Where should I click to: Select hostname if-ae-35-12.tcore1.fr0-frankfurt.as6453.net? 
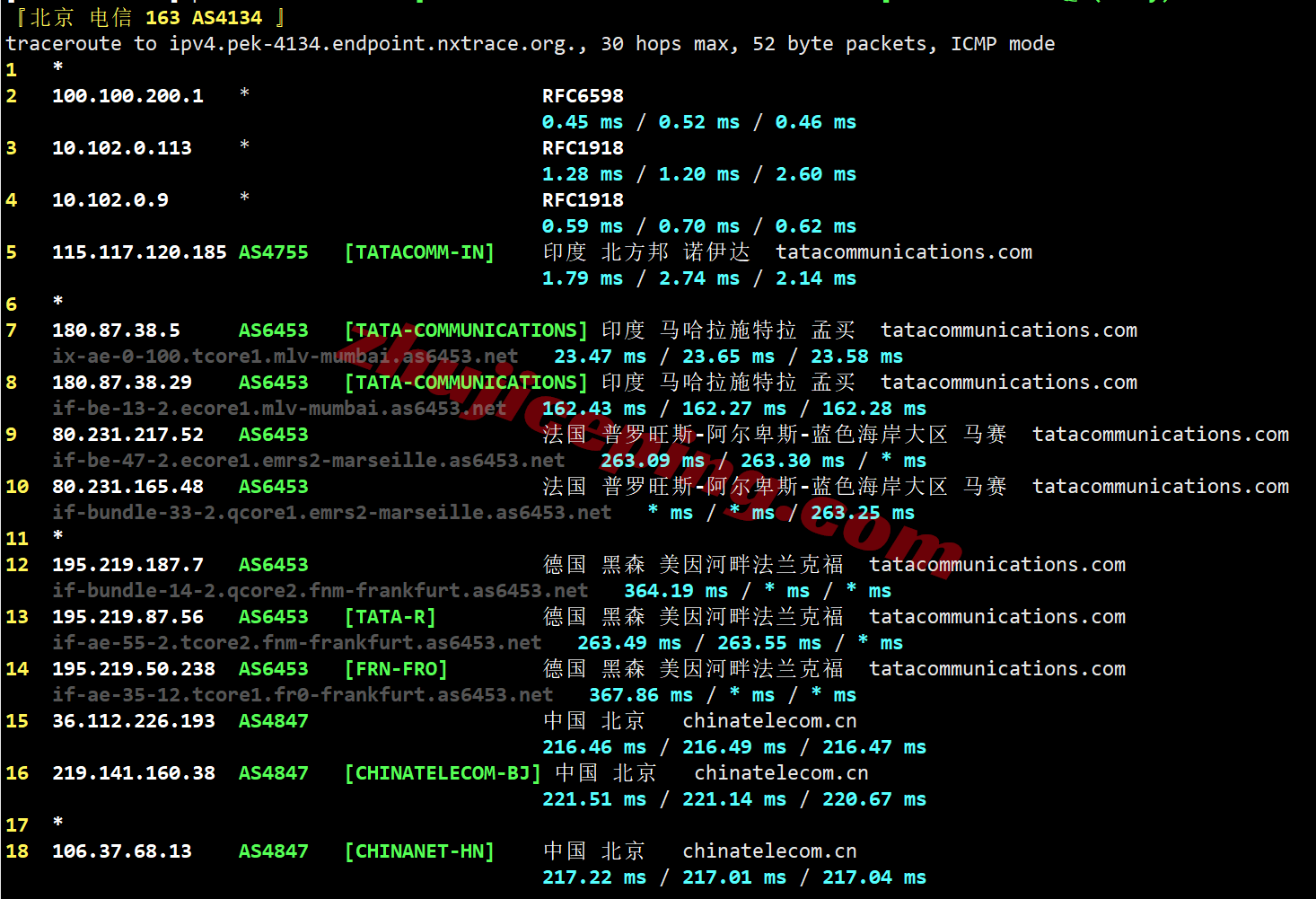point(303,695)
